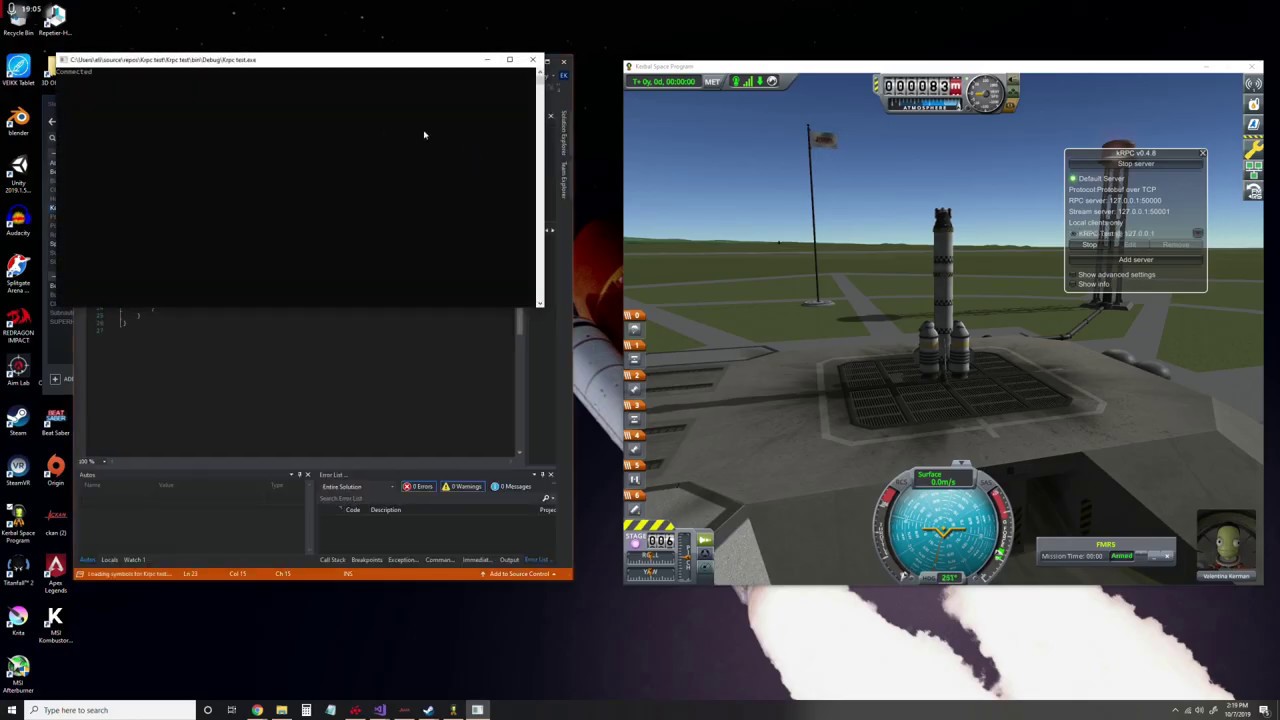Click stage 2 engine icon in staging list
This screenshot has width=1280, height=720.
tap(634, 389)
